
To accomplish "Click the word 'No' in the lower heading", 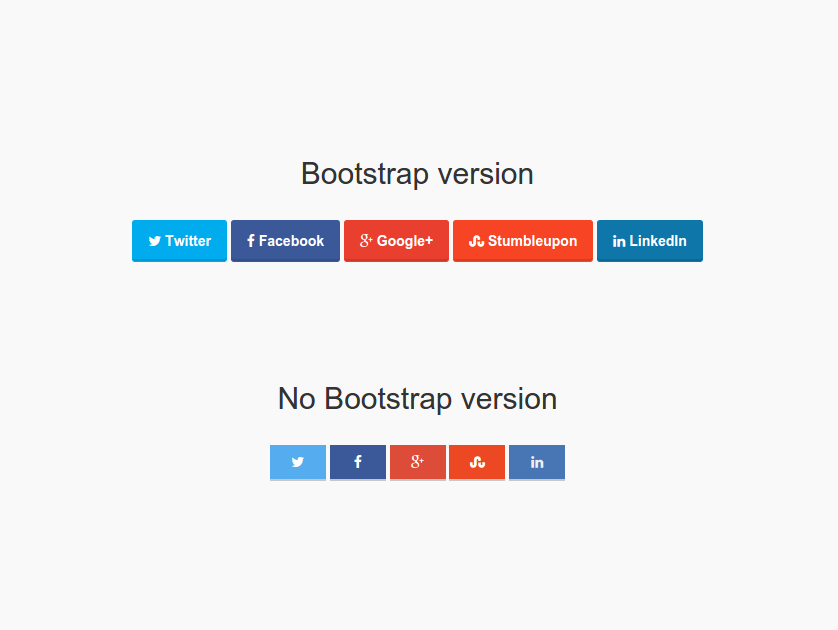I will click(x=296, y=399).
